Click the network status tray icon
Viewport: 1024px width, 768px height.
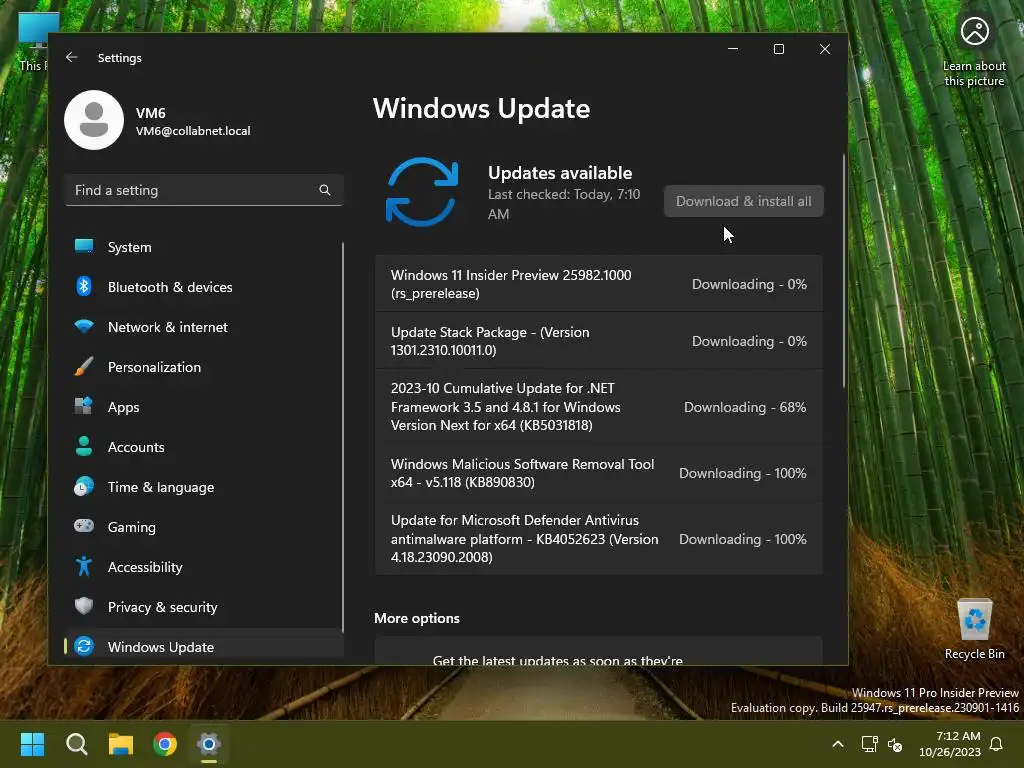(869, 744)
